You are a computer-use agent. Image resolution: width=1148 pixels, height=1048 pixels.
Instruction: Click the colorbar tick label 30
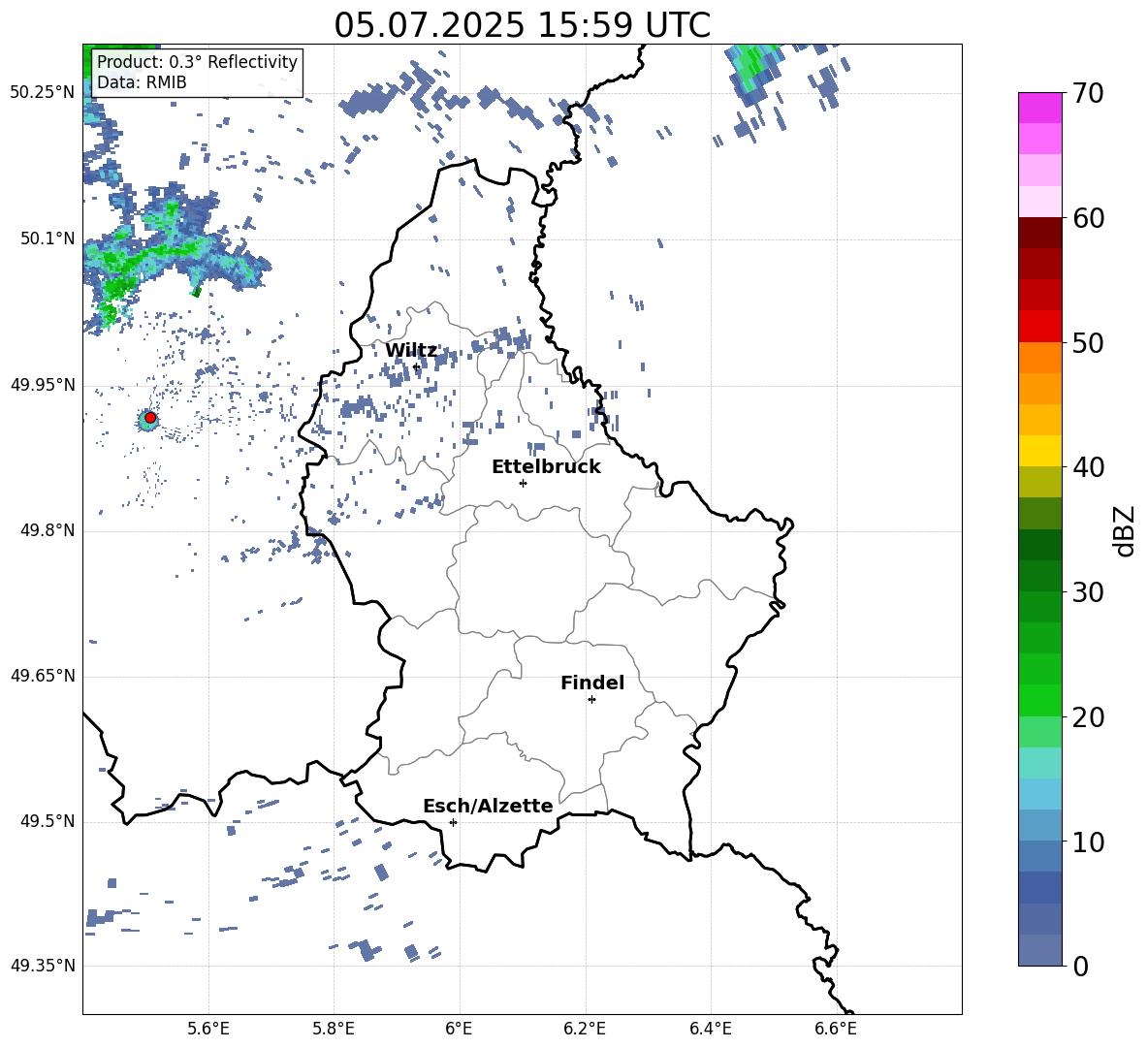[x=1088, y=592]
